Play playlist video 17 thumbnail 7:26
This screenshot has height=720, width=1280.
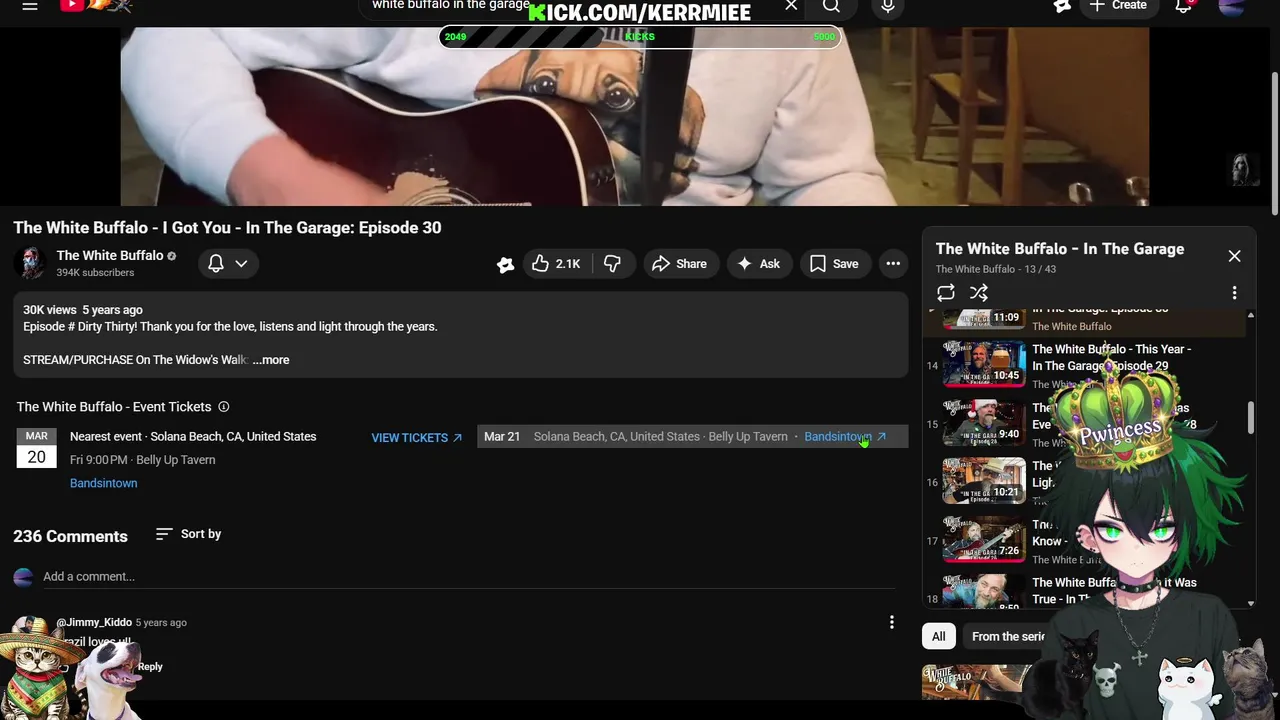(x=984, y=541)
